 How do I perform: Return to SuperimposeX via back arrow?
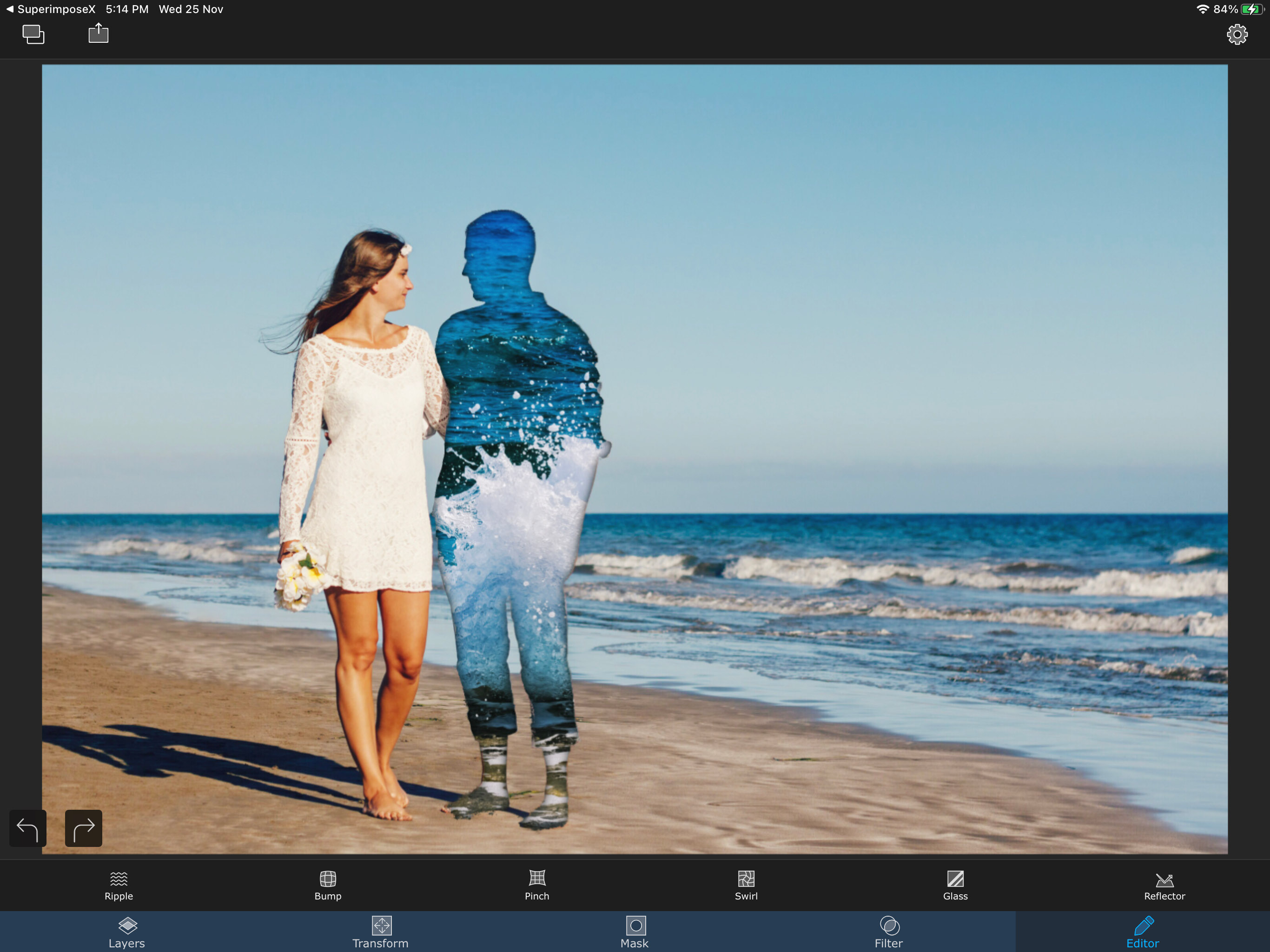(x=10, y=9)
